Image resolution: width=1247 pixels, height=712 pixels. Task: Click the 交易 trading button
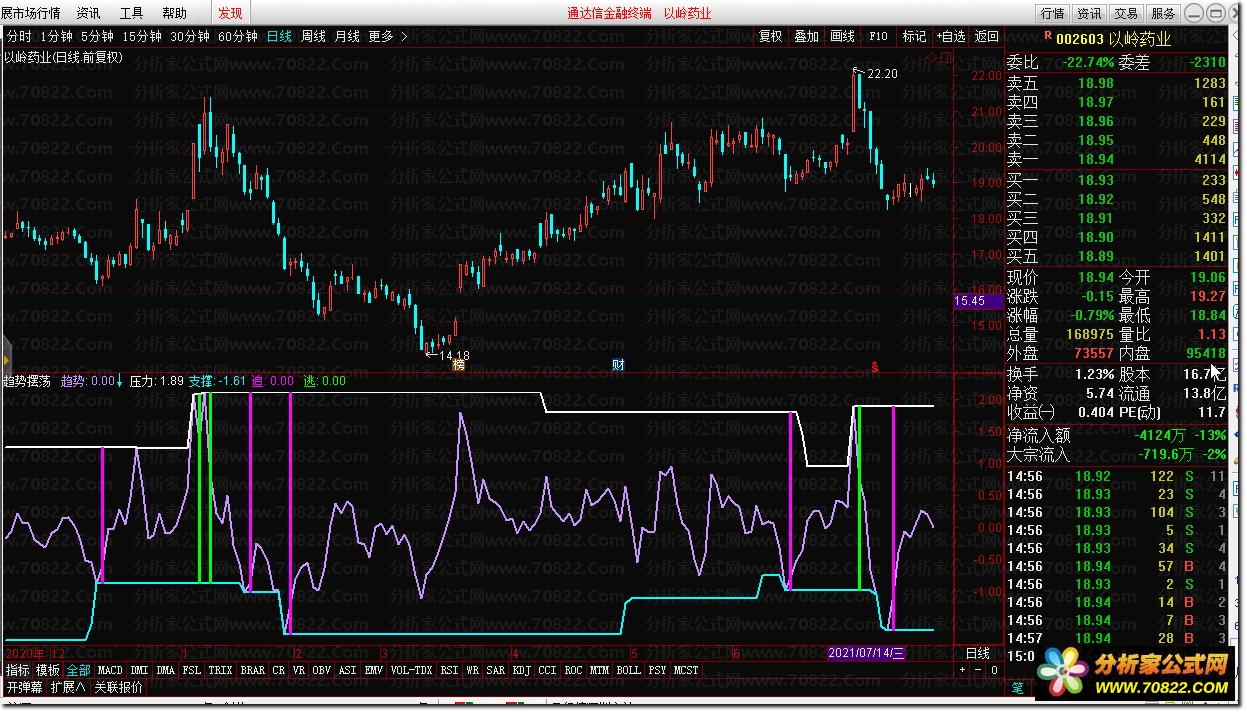click(x=1126, y=13)
